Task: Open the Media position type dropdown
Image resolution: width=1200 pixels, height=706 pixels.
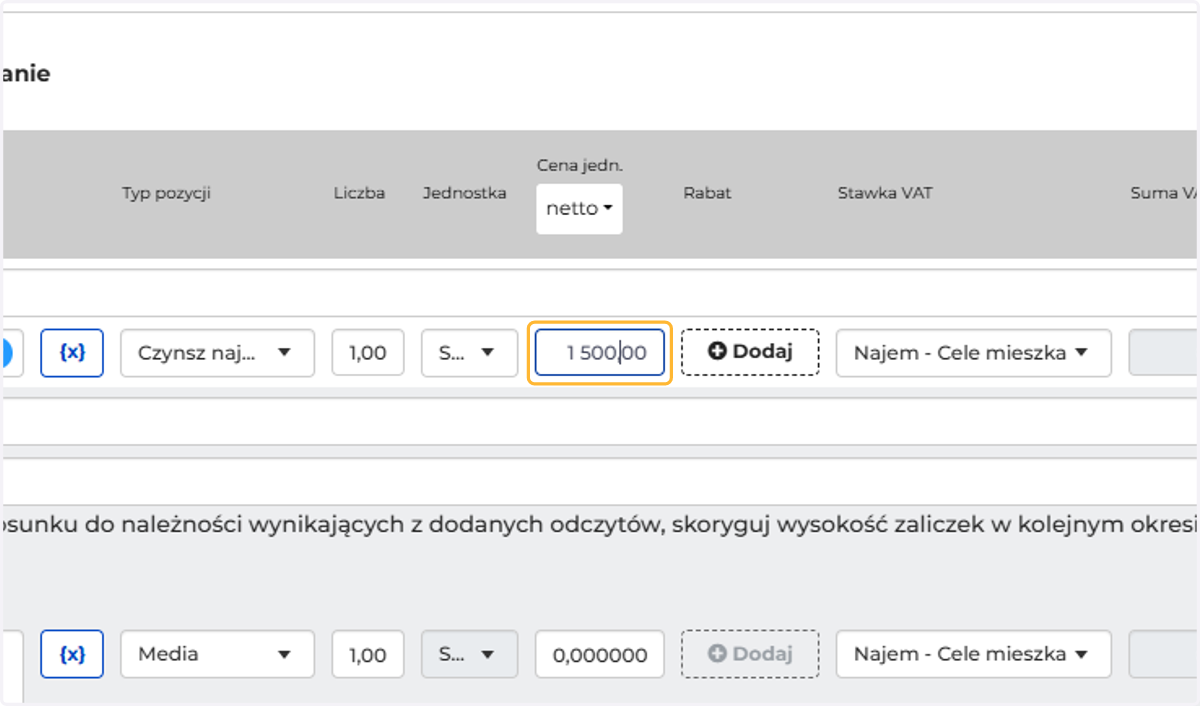Action: [217, 654]
